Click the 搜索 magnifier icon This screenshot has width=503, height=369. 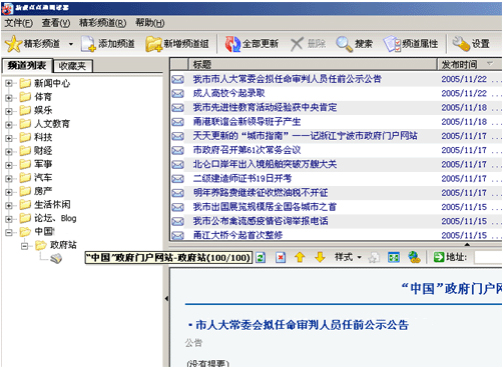pyautogui.click(x=344, y=44)
